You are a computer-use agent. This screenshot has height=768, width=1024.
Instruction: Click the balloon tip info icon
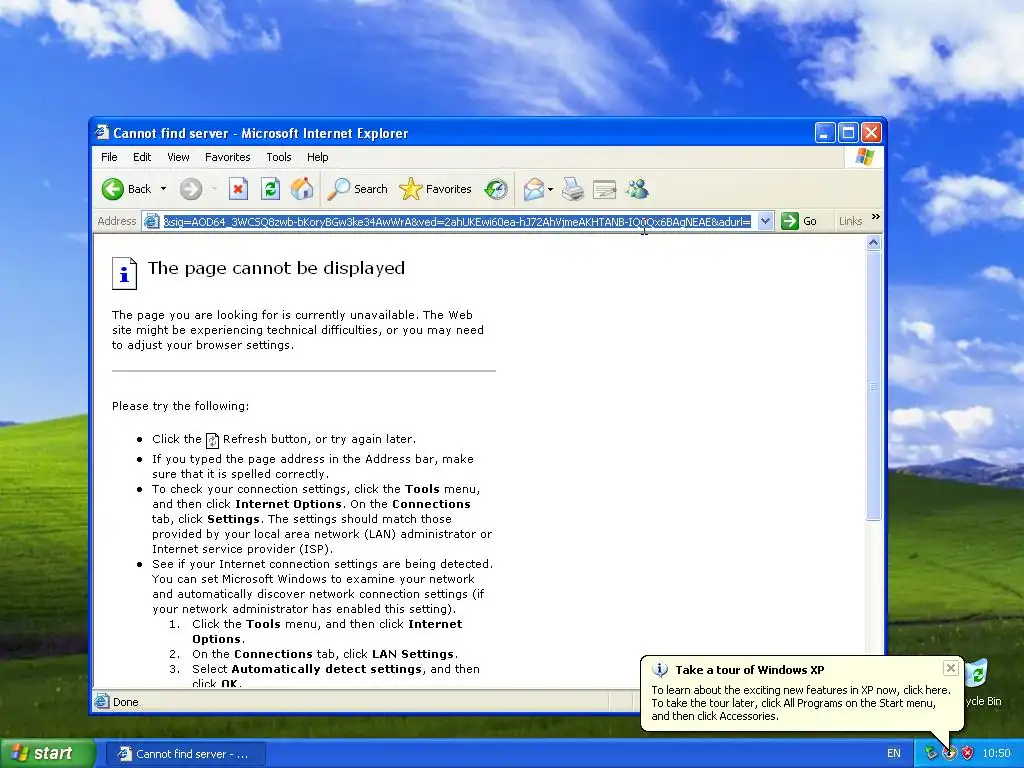click(x=660, y=670)
